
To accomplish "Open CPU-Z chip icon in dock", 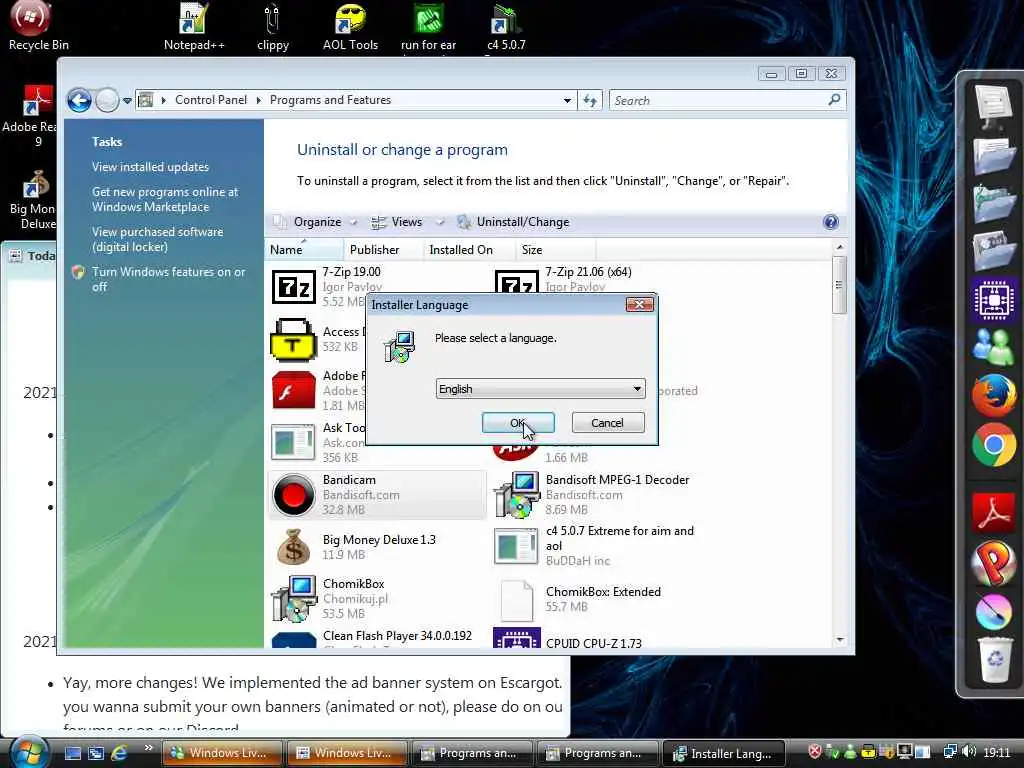I will click(x=993, y=299).
